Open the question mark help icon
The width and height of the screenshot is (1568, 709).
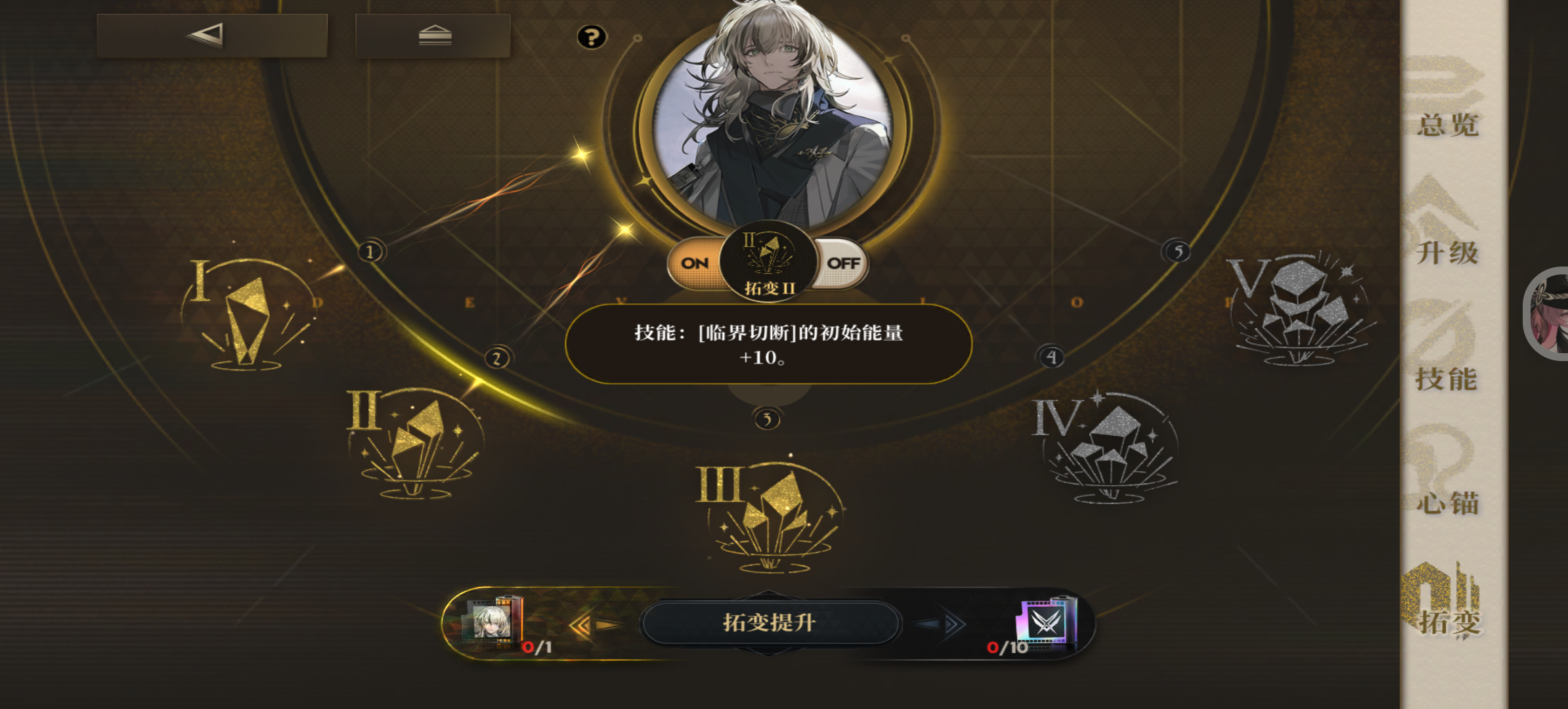[592, 37]
